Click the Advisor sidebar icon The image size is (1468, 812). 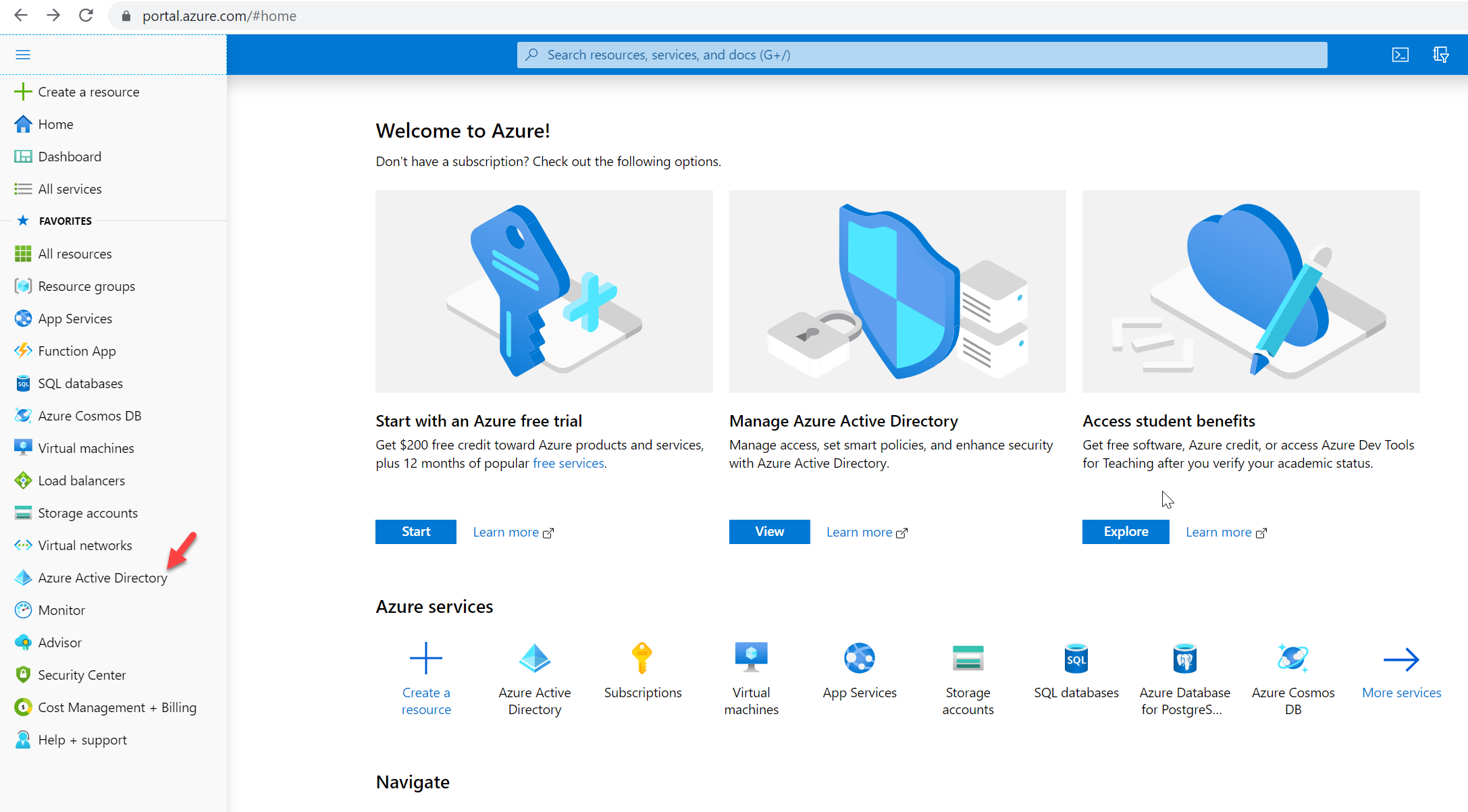tap(23, 643)
